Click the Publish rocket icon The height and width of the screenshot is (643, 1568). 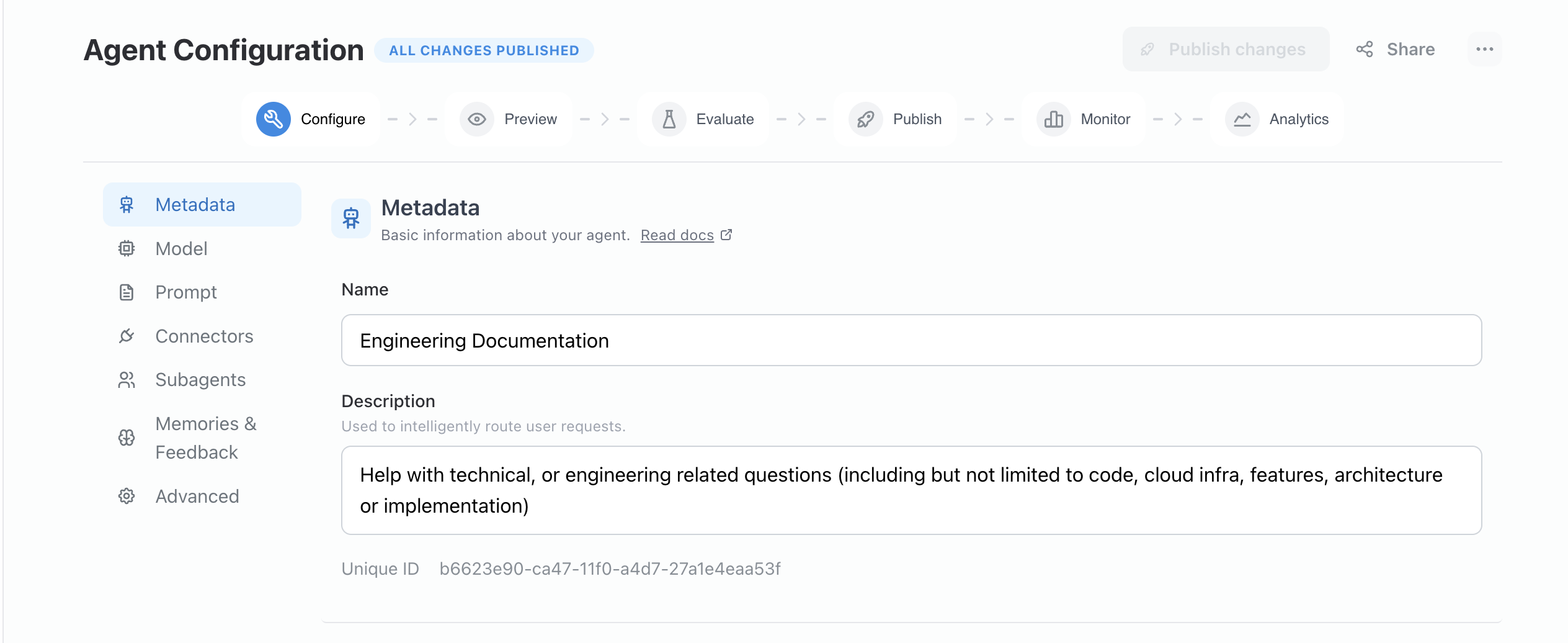click(866, 119)
